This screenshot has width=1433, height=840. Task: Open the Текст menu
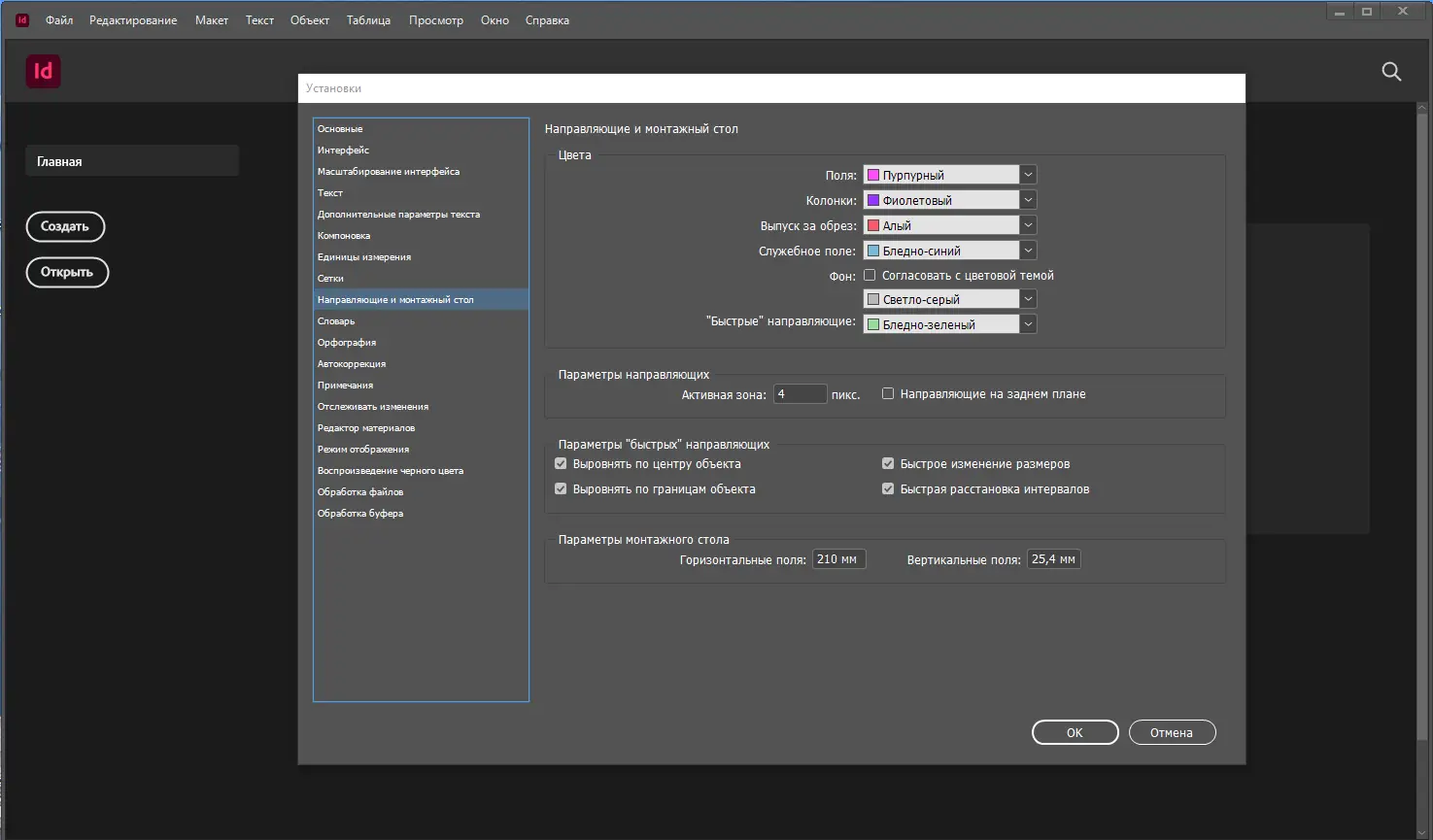(259, 20)
